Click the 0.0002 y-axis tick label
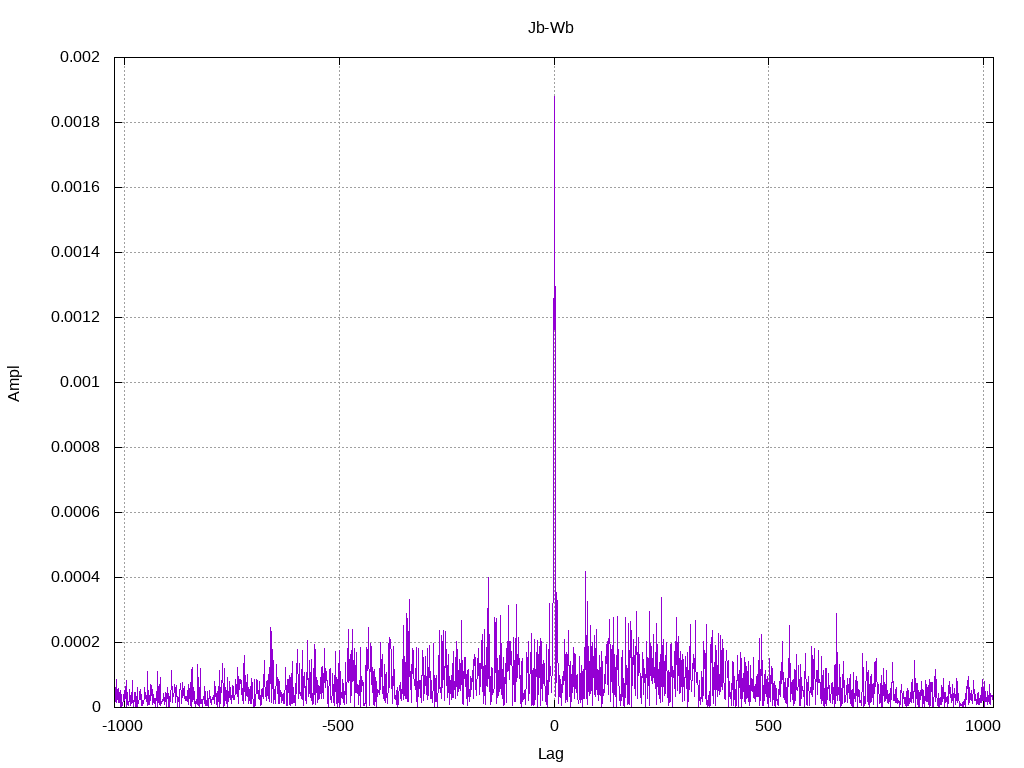Viewport: 1024px width, 768px height. point(76,642)
